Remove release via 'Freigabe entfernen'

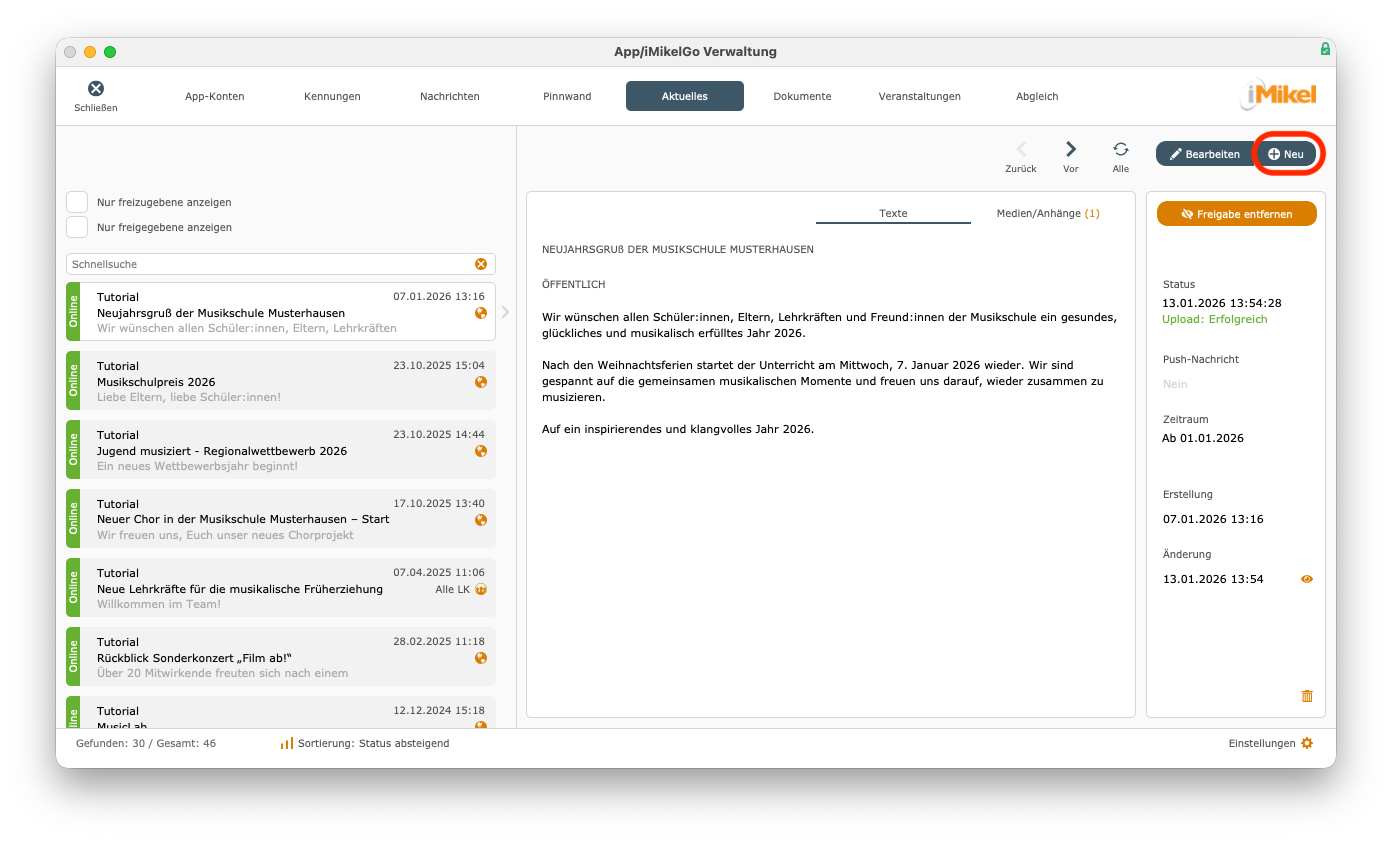pos(1236,213)
